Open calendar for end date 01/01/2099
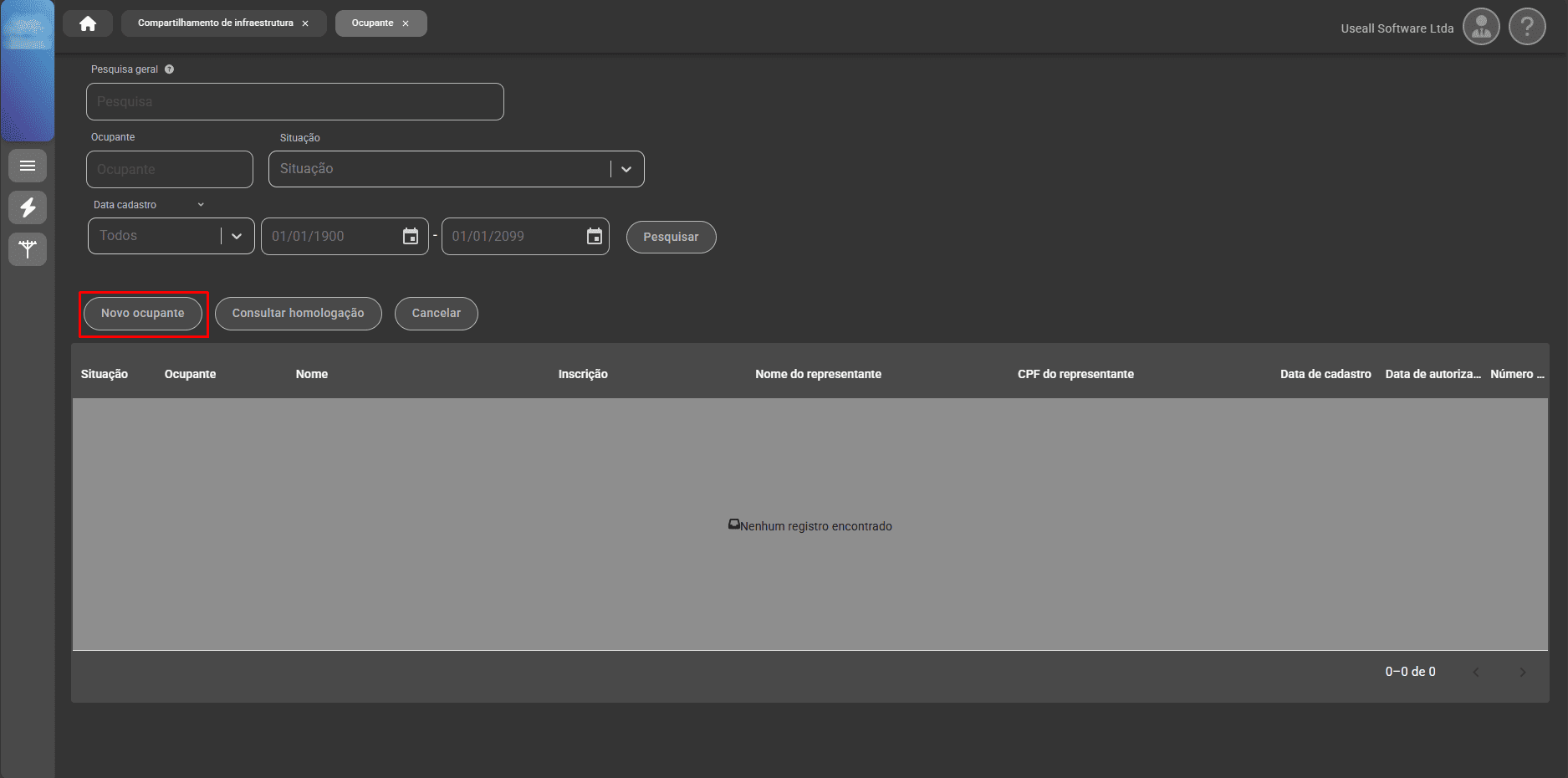This screenshot has width=1568, height=778. click(595, 237)
